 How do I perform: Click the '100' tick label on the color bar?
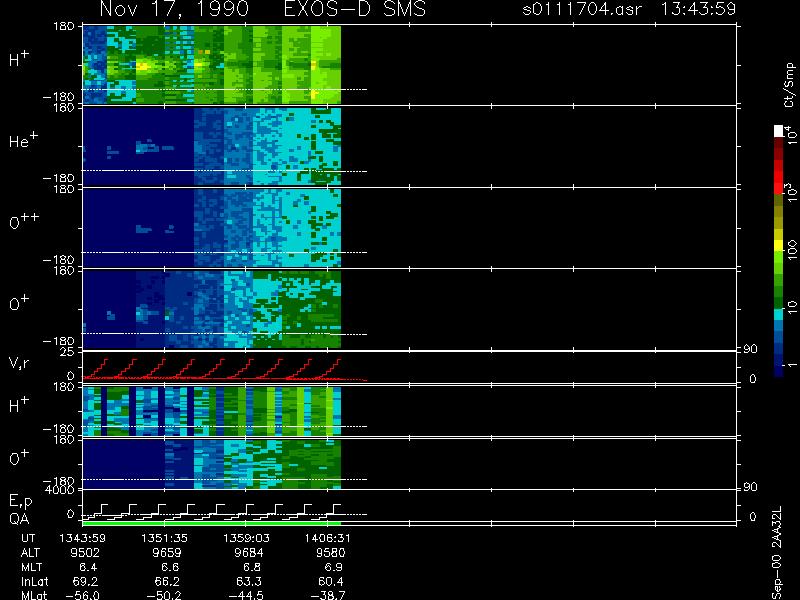tap(792, 249)
